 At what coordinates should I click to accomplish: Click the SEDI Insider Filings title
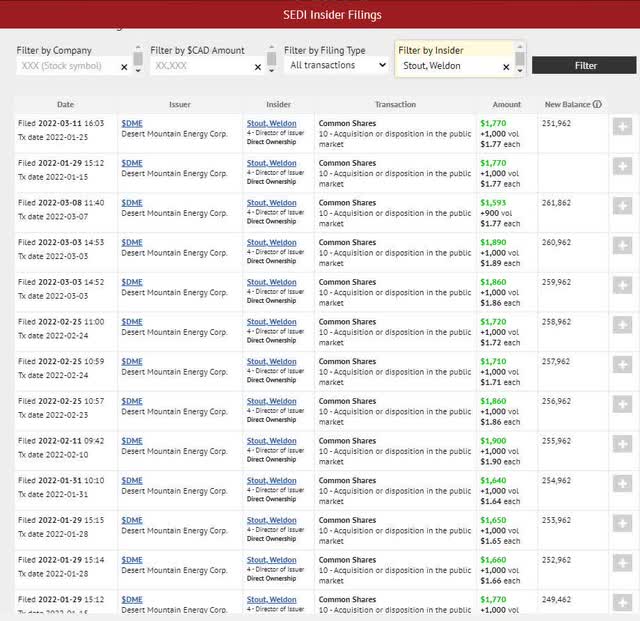(332, 15)
